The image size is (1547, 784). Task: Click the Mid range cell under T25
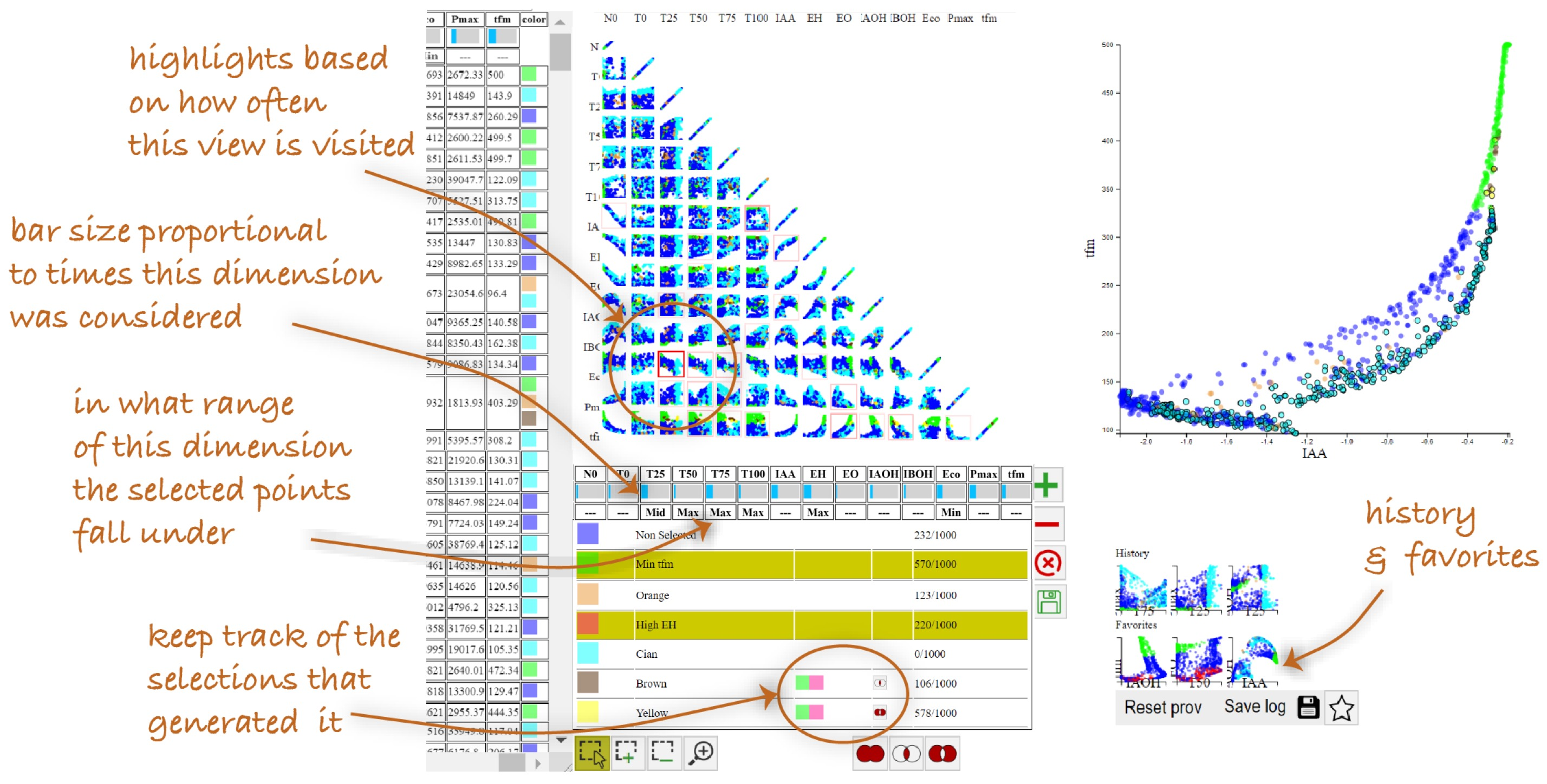tap(655, 513)
